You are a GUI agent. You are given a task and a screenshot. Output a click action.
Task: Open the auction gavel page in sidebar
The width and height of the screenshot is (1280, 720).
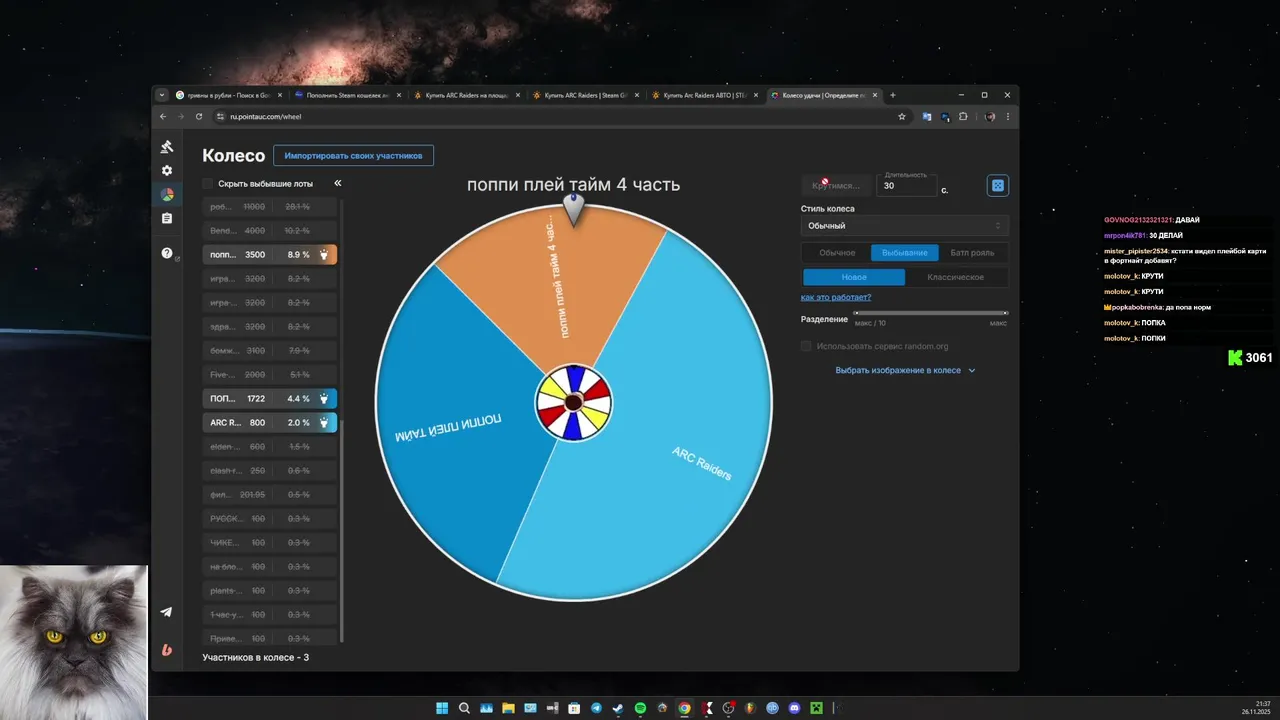[167, 147]
